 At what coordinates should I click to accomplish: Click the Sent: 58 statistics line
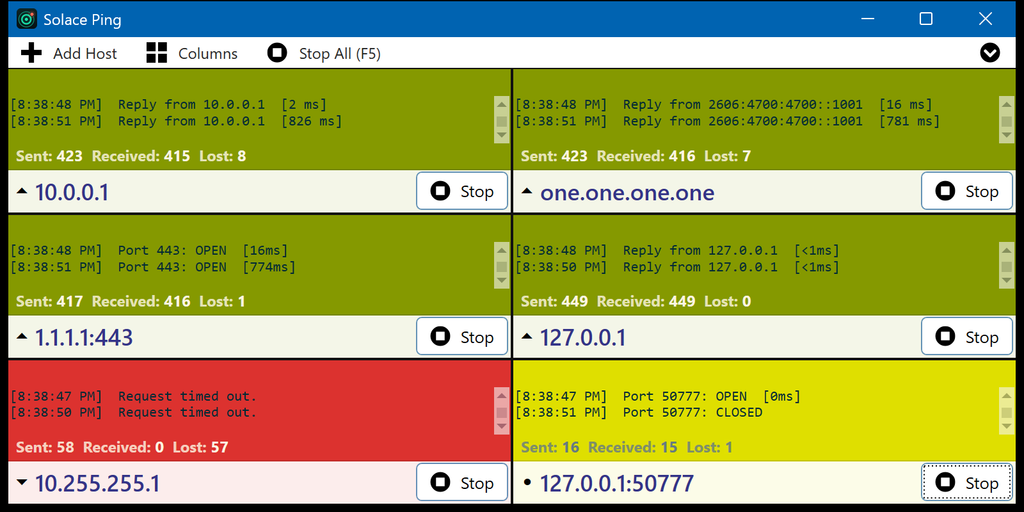[x=122, y=447]
